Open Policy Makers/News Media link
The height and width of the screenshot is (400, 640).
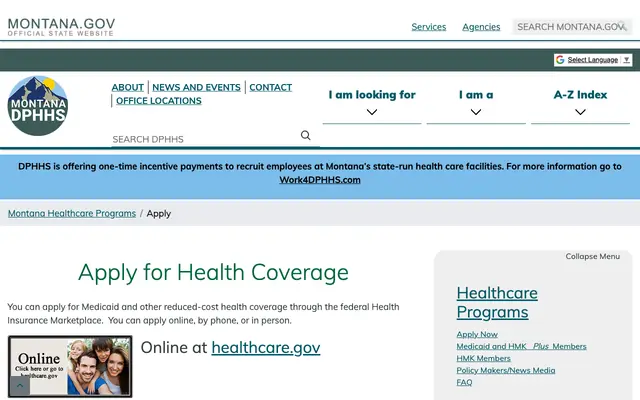tap(506, 370)
